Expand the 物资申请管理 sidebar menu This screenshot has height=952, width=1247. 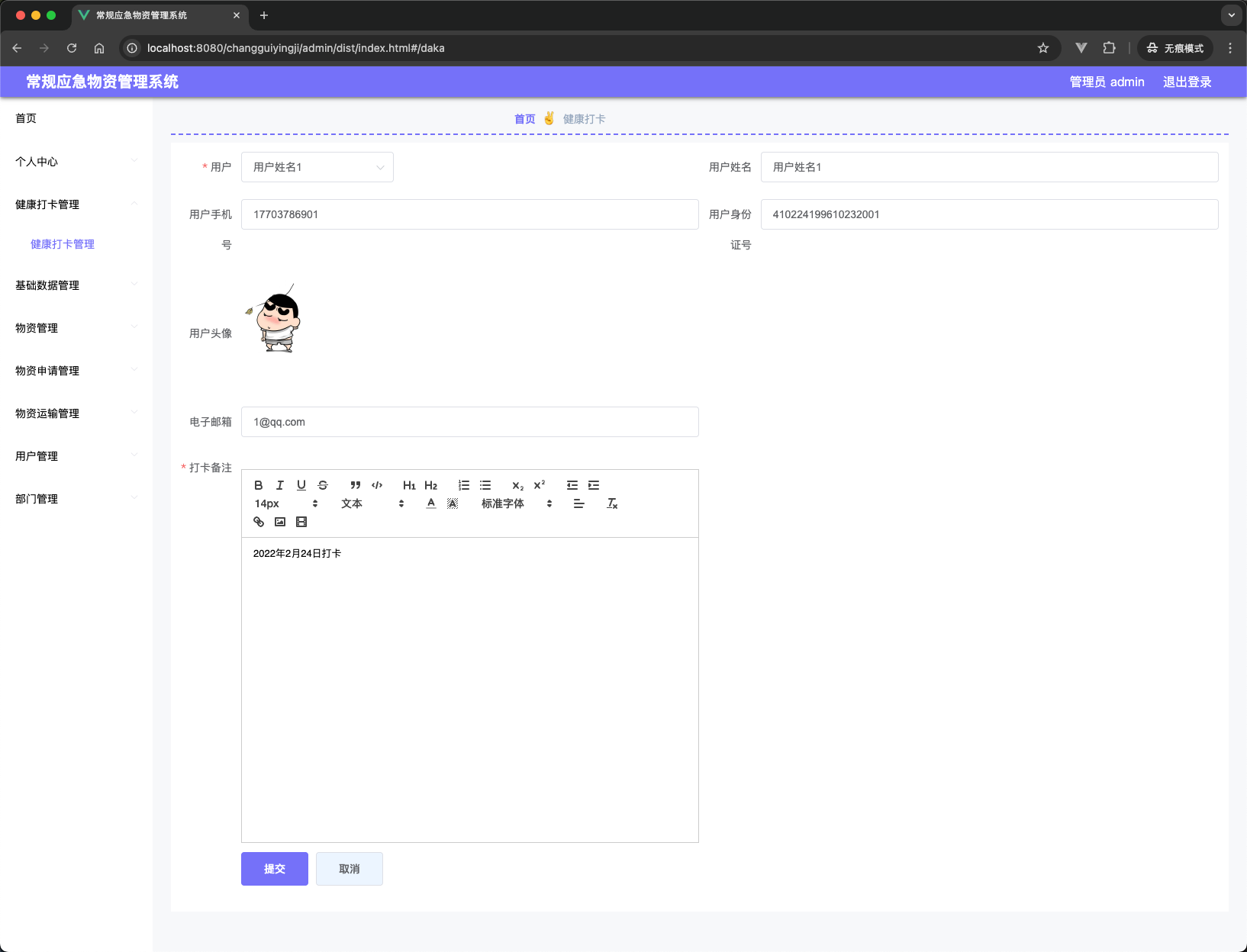pos(76,371)
